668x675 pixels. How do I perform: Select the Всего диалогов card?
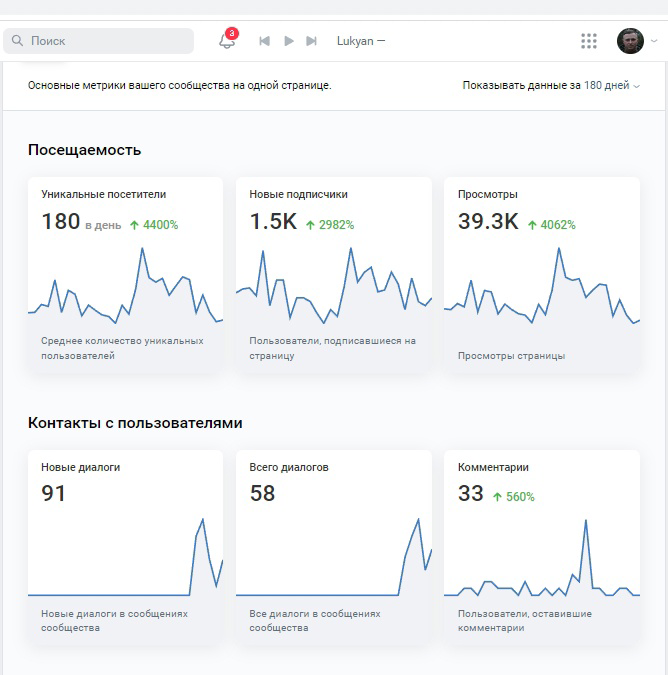(x=334, y=547)
